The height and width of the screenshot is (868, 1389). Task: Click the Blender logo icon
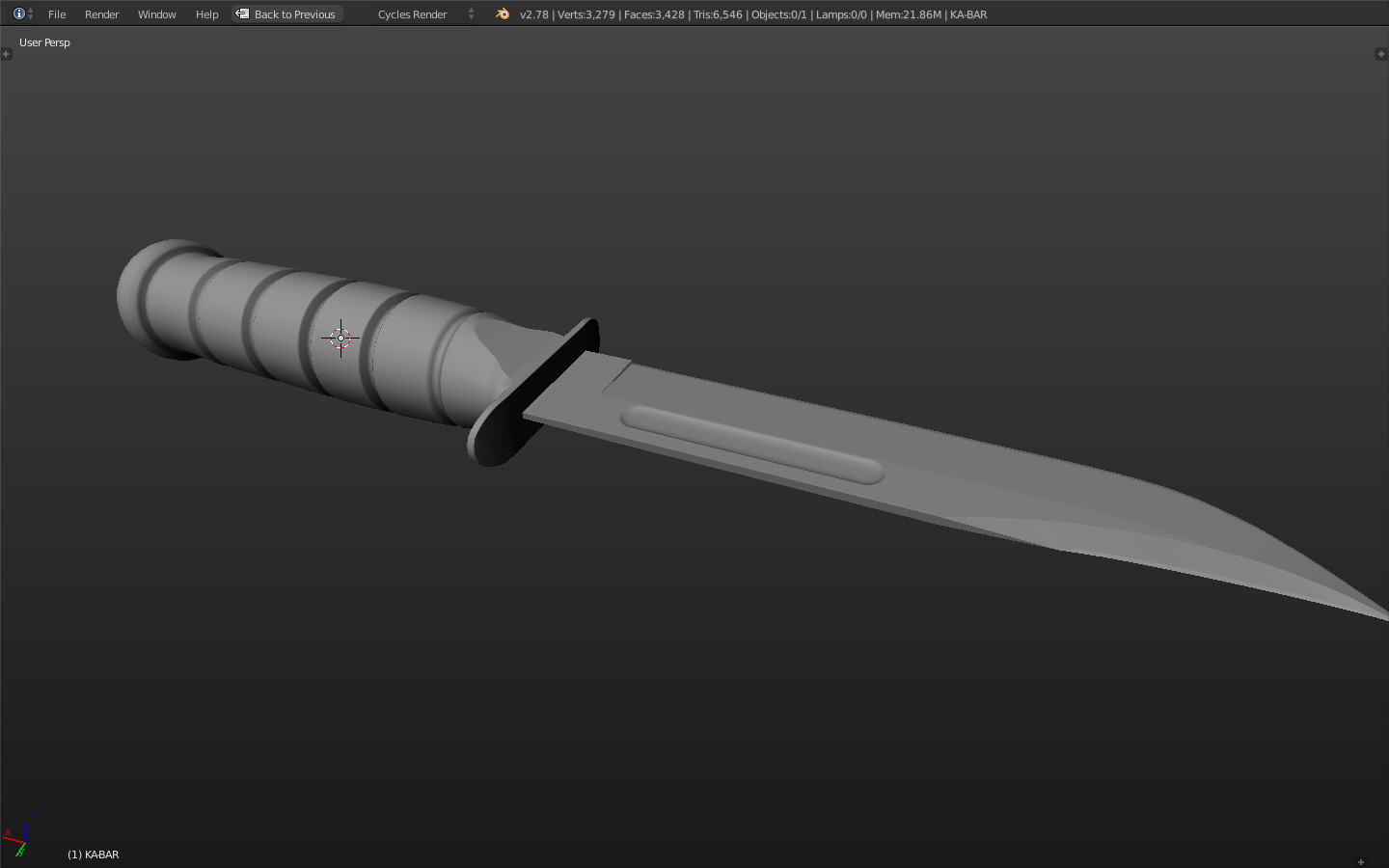click(x=502, y=14)
